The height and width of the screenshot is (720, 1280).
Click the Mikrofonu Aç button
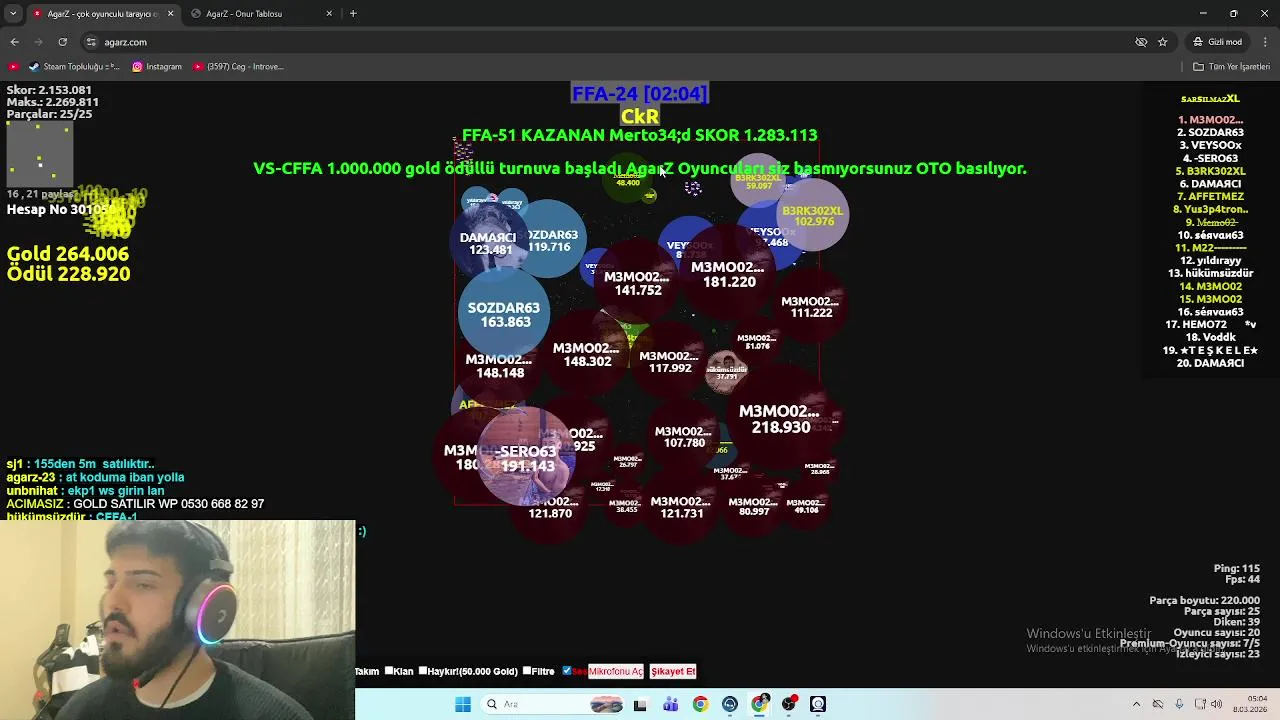[x=615, y=672]
